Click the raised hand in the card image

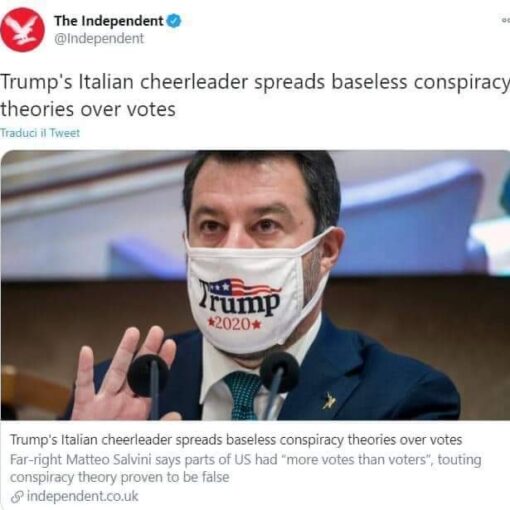123,375
